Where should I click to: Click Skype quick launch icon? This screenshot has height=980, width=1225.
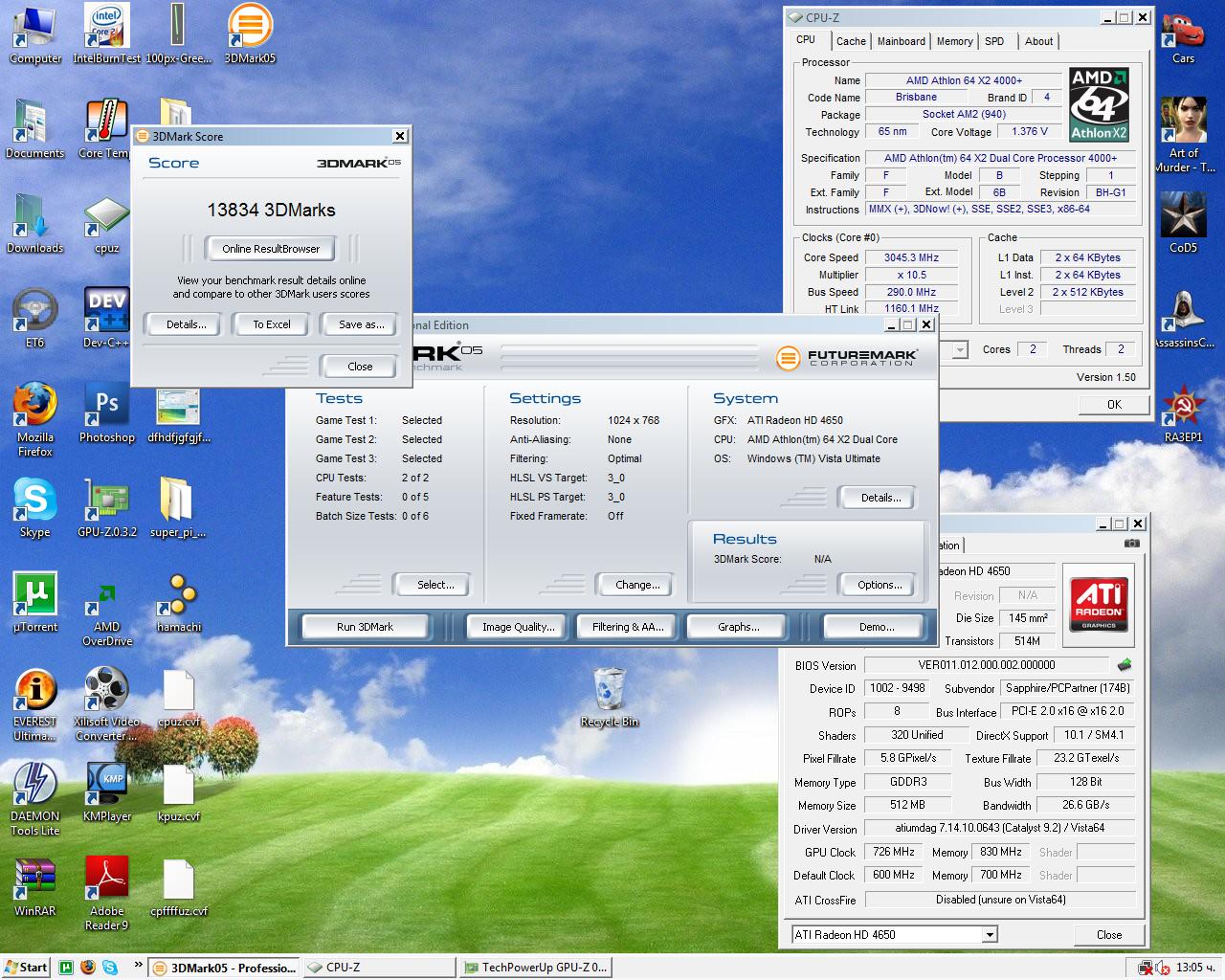[x=110, y=968]
